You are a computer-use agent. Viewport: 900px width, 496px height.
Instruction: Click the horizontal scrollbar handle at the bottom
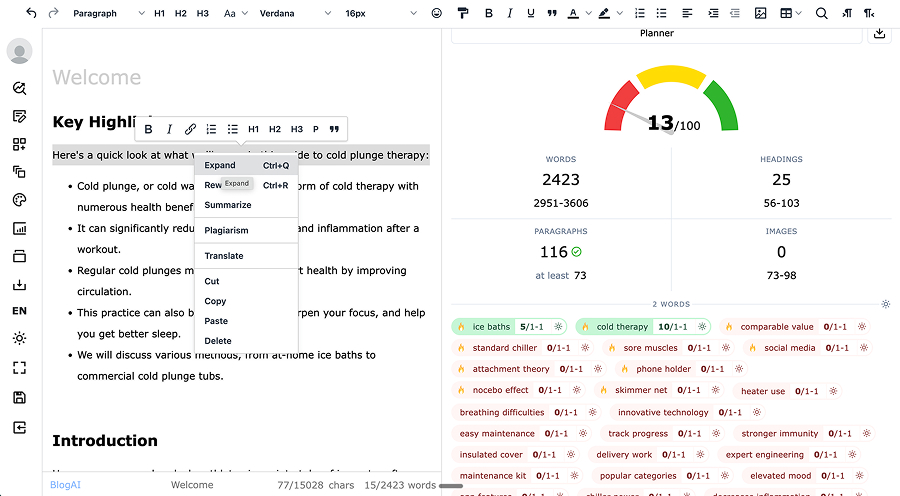(451, 486)
